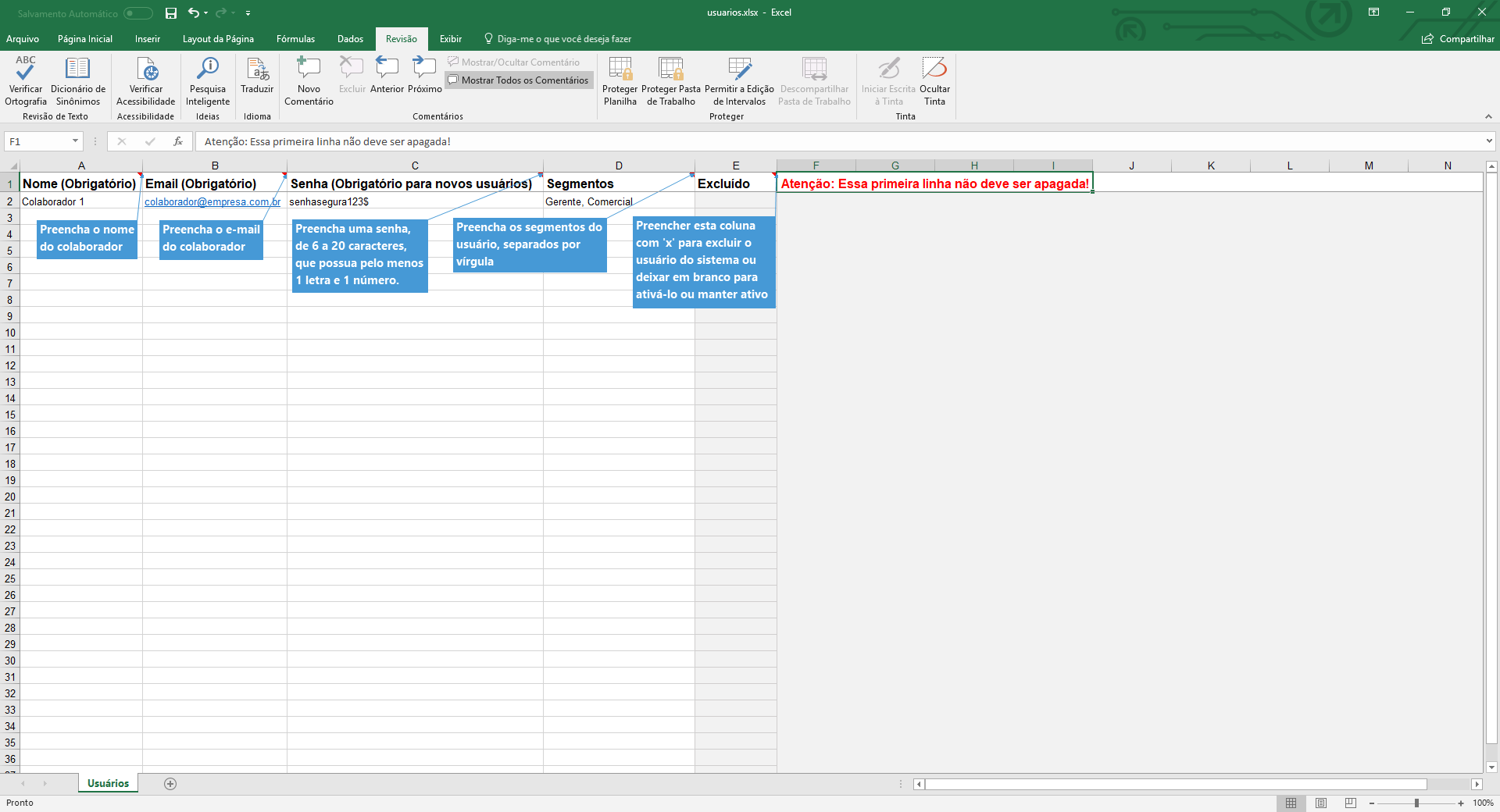The image size is (1500, 812).
Task: Expand the formula bar
Action: click(x=1489, y=141)
